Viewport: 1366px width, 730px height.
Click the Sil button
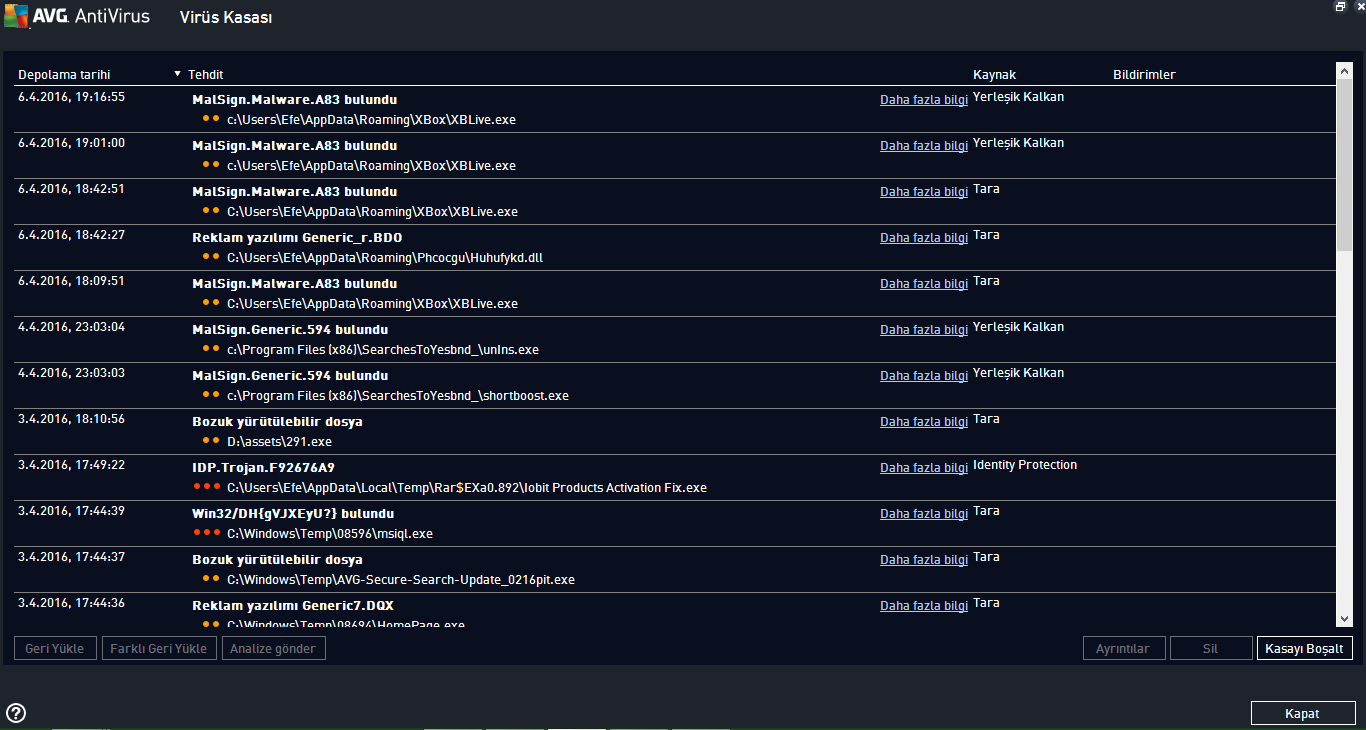pos(1210,648)
